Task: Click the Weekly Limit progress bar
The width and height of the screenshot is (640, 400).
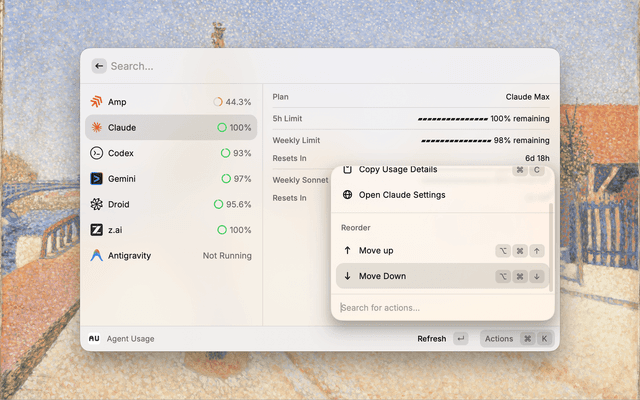Action: click(455, 141)
